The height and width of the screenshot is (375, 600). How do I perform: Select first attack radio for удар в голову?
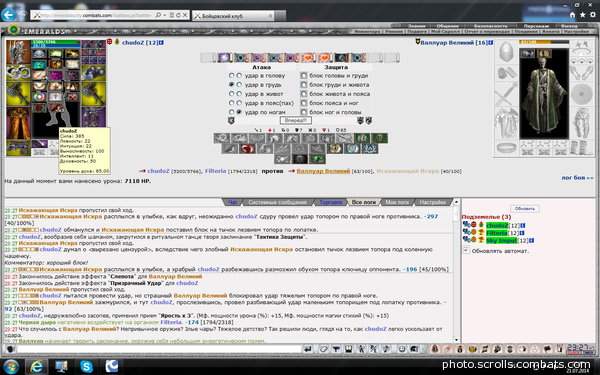tap(231, 76)
